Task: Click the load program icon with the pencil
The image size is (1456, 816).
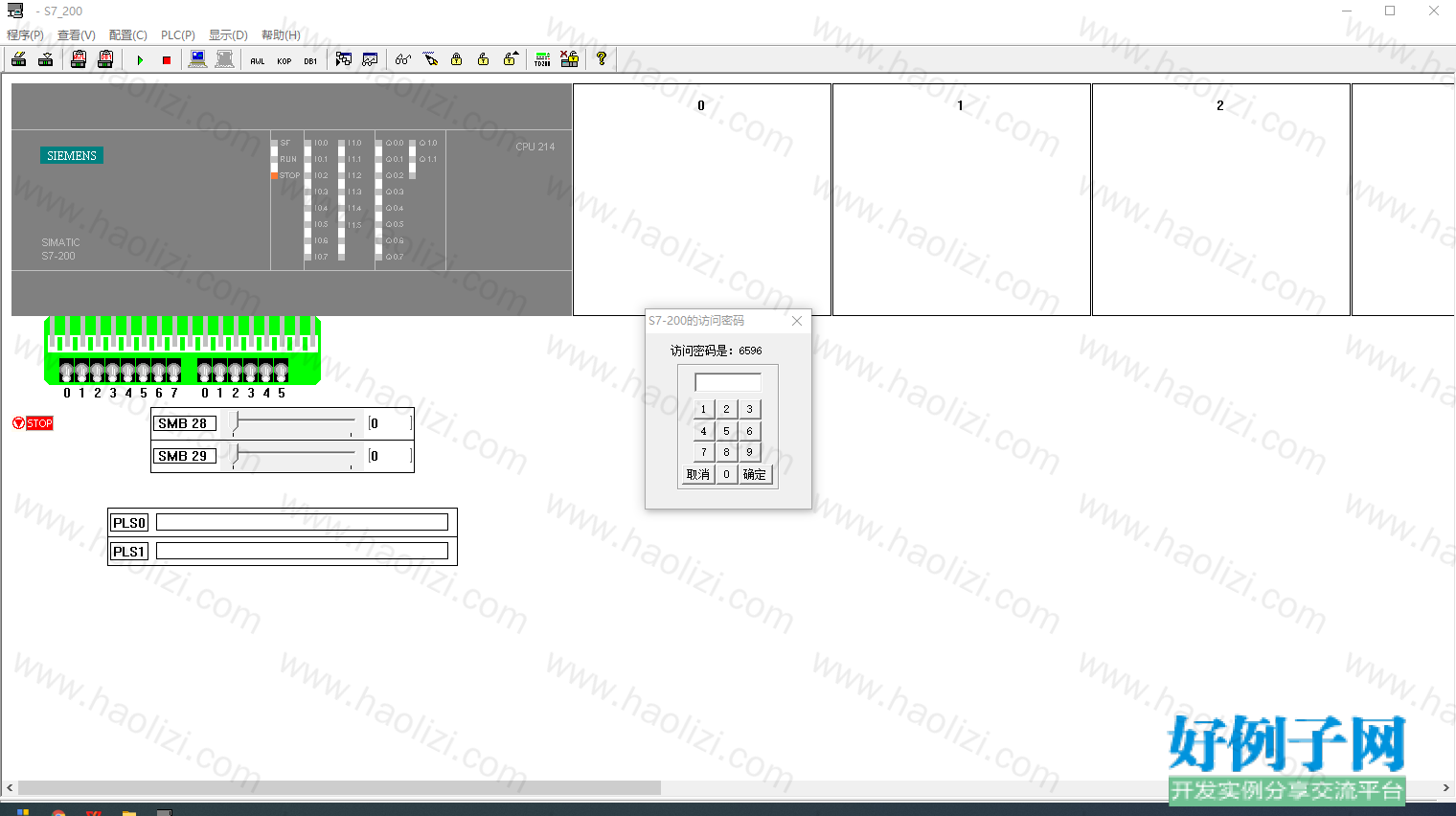Action: (18, 59)
